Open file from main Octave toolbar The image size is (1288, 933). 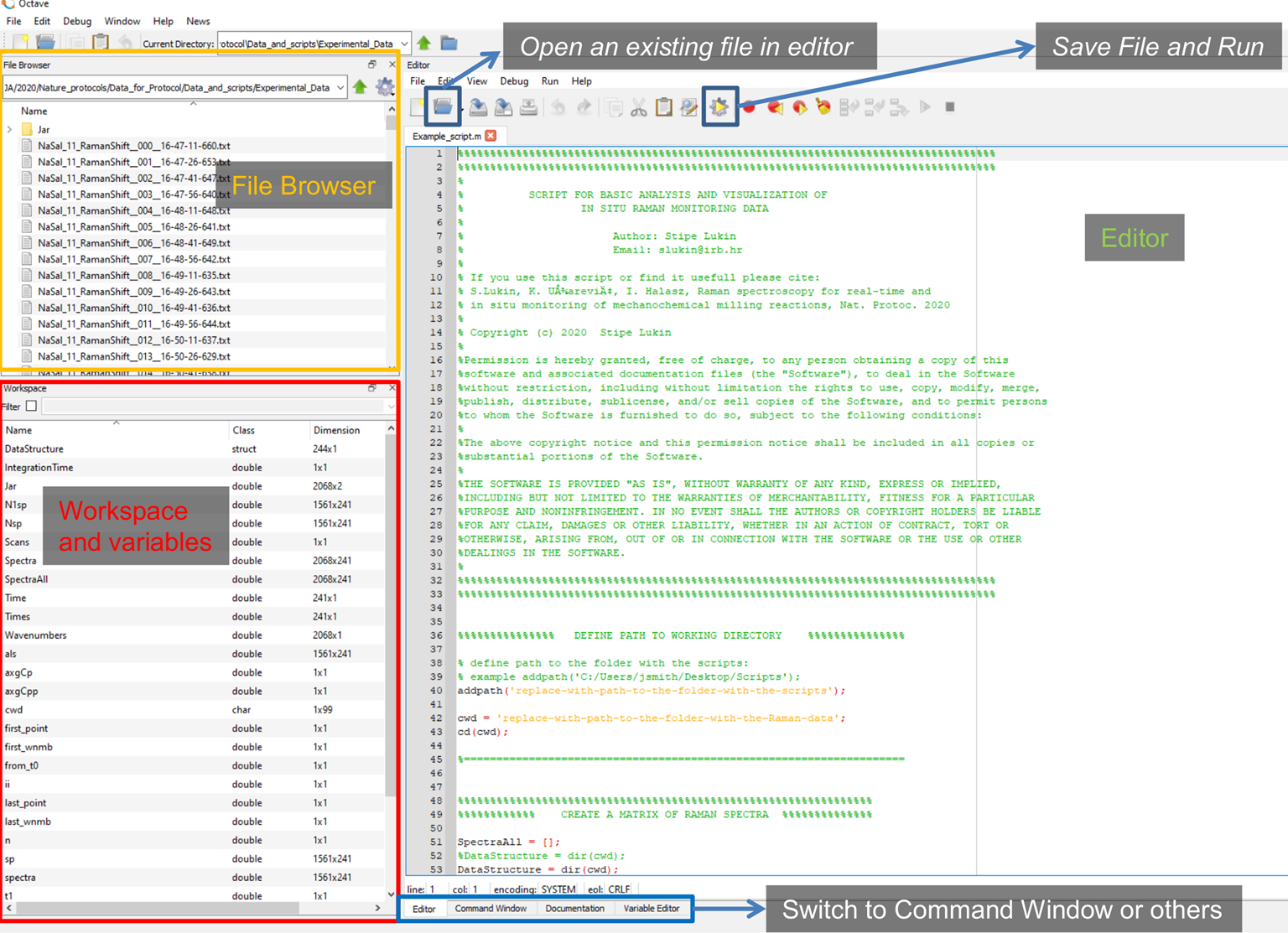[x=46, y=42]
